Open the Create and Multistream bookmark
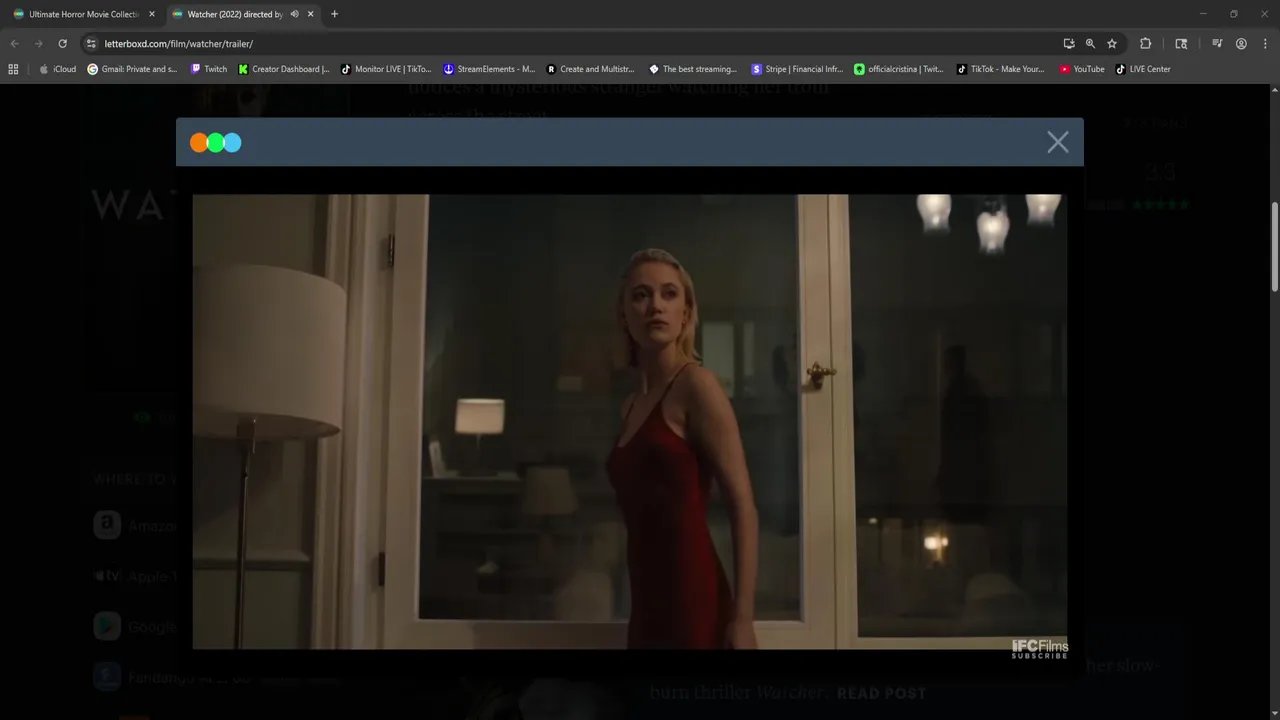This screenshot has height=720, width=1280. [x=591, y=69]
